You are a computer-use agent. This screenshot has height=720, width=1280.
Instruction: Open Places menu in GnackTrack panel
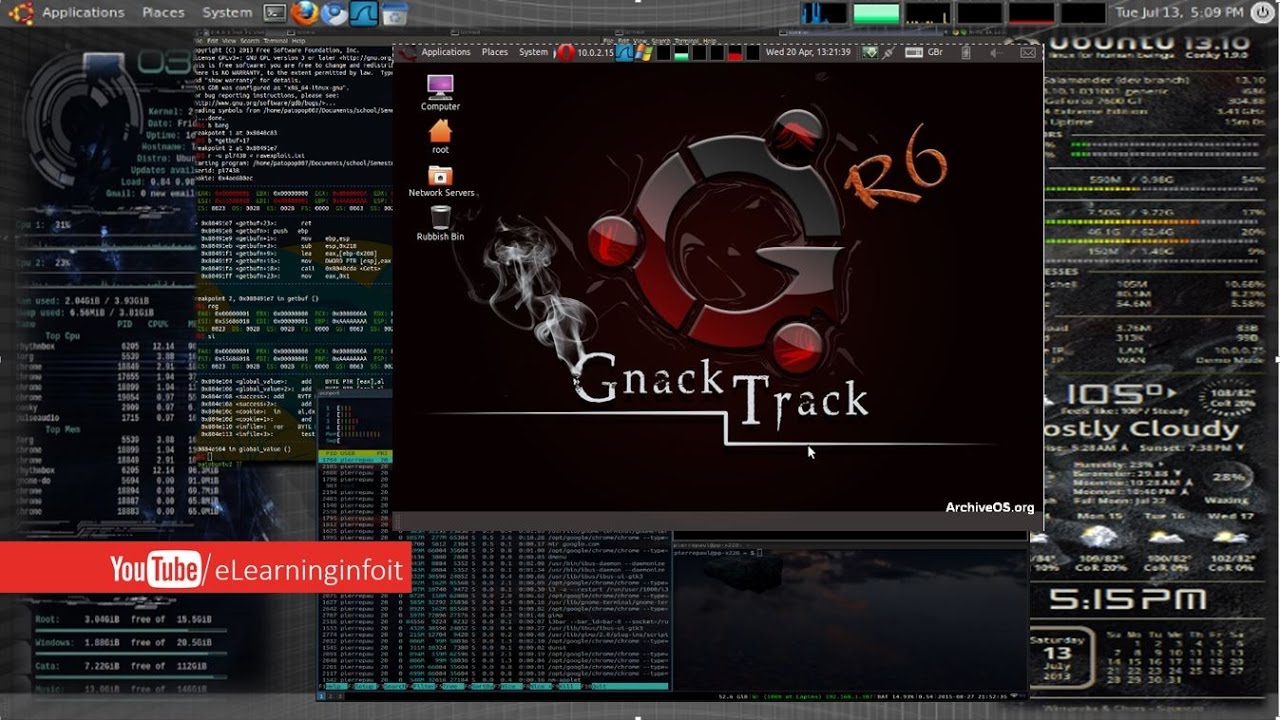click(x=495, y=52)
